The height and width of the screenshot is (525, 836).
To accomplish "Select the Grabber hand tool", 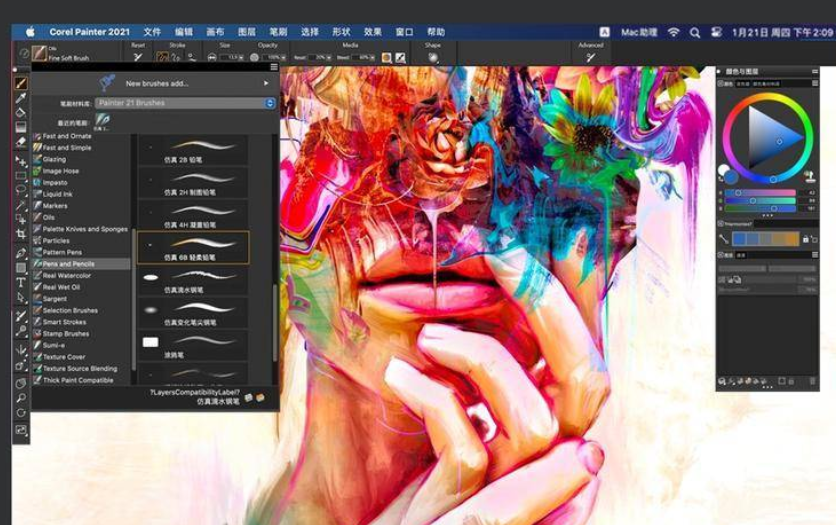I will tap(21, 384).
